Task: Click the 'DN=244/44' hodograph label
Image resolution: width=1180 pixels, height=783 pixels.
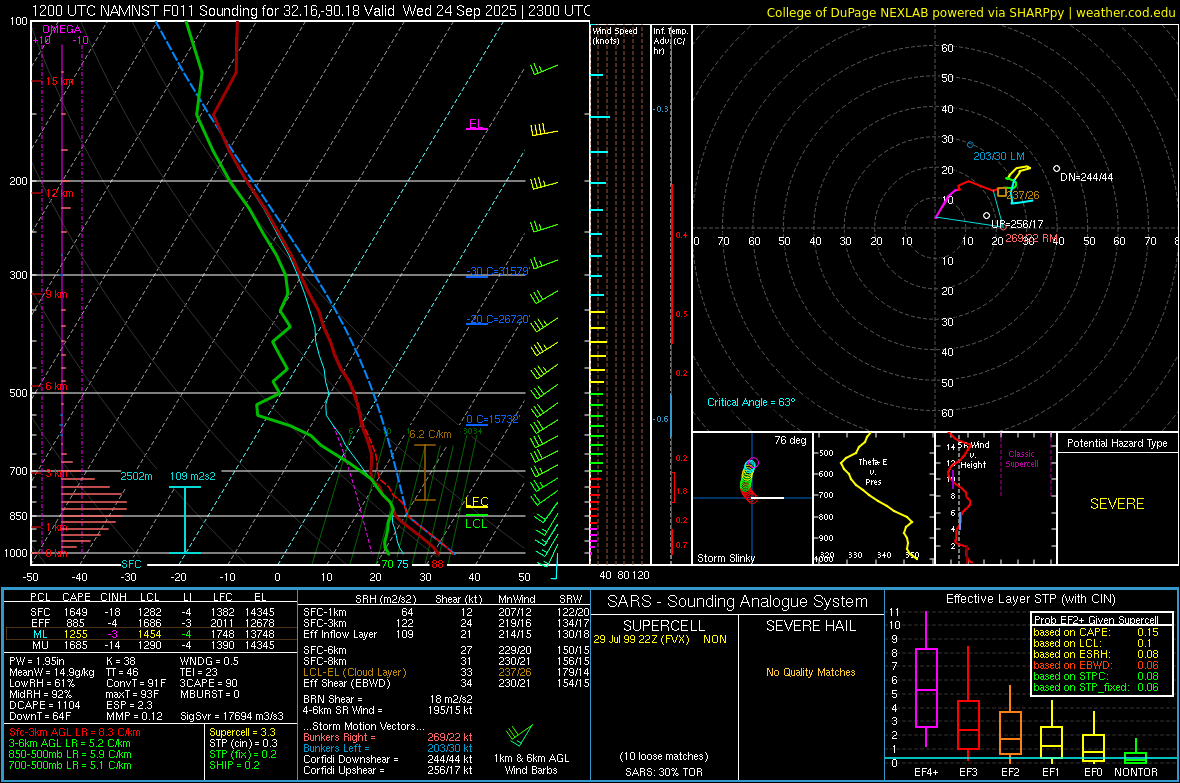Action: [x=1086, y=178]
